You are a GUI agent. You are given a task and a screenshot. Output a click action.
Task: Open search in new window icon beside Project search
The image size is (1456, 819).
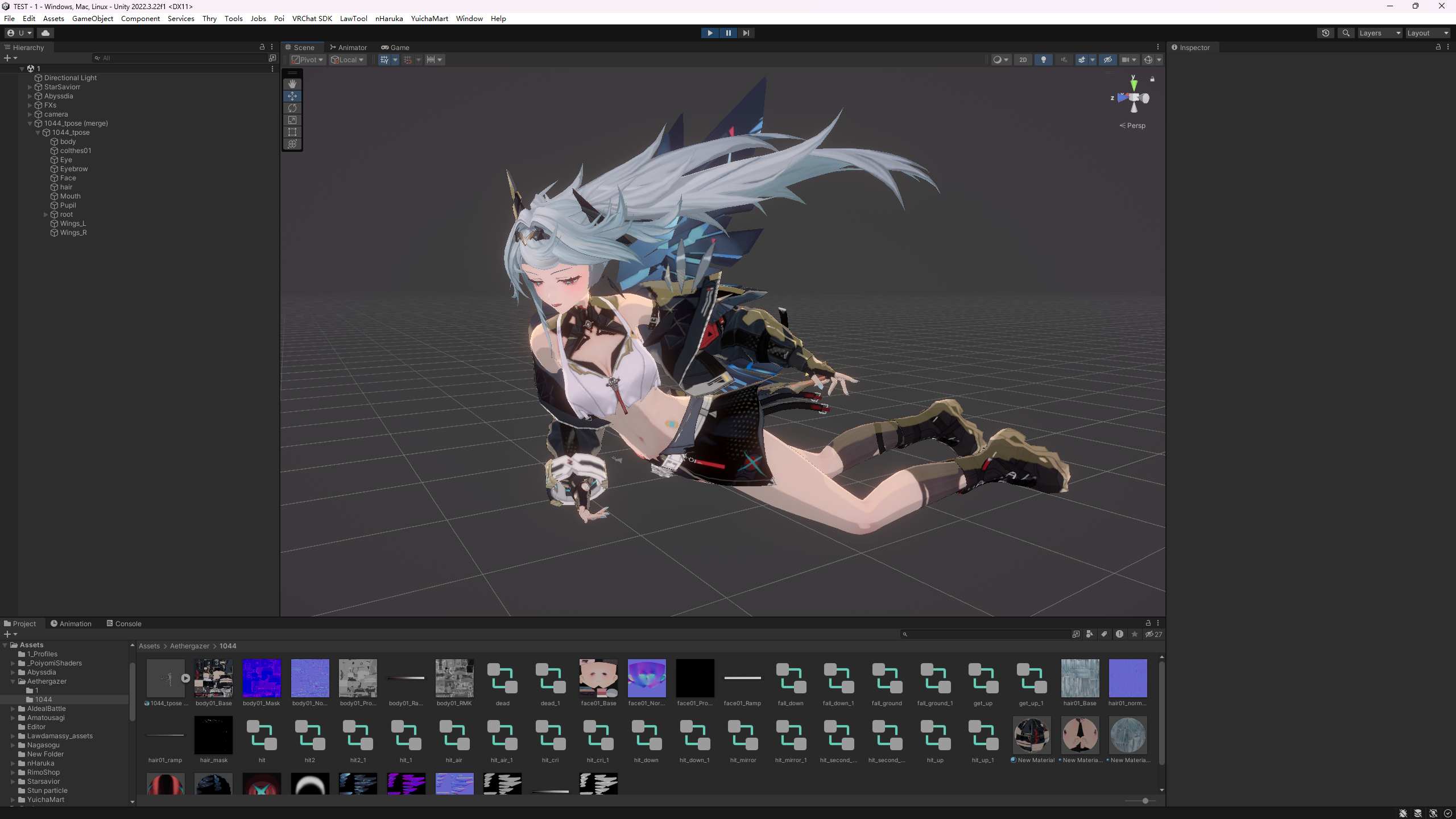pyautogui.click(x=1076, y=634)
